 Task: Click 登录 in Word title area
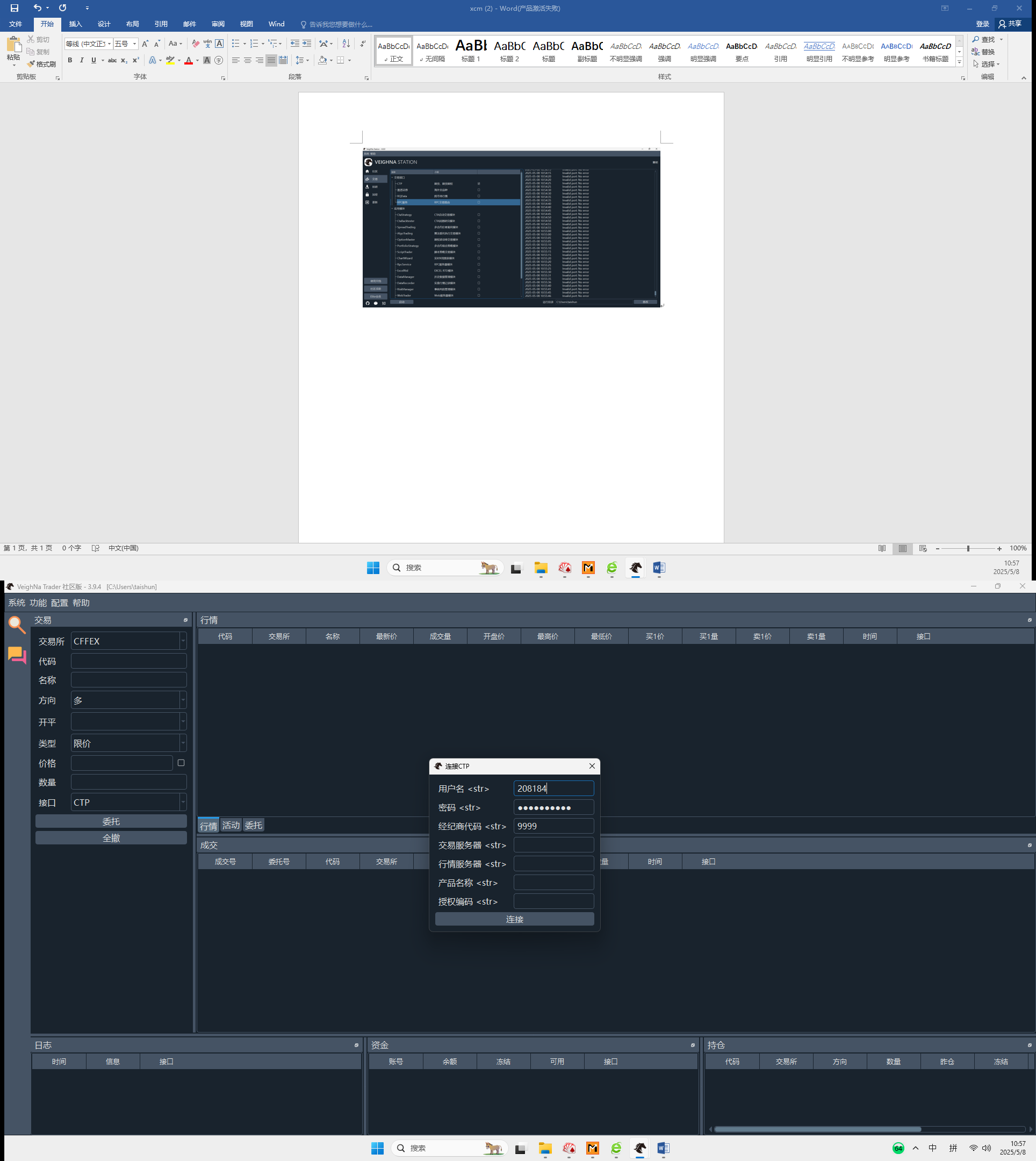click(982, 24)
